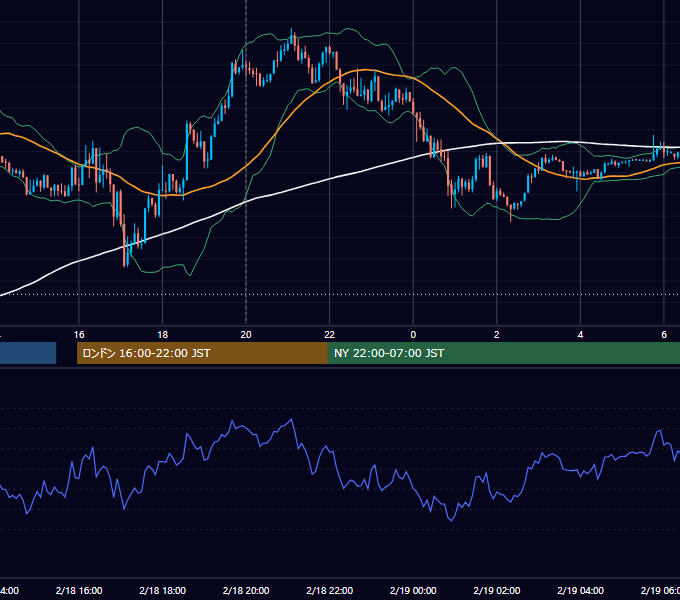This screenshot has height=600, width=680.
Task: Click the 2/19 00:00 date label
Action: (x=413, y=590)
